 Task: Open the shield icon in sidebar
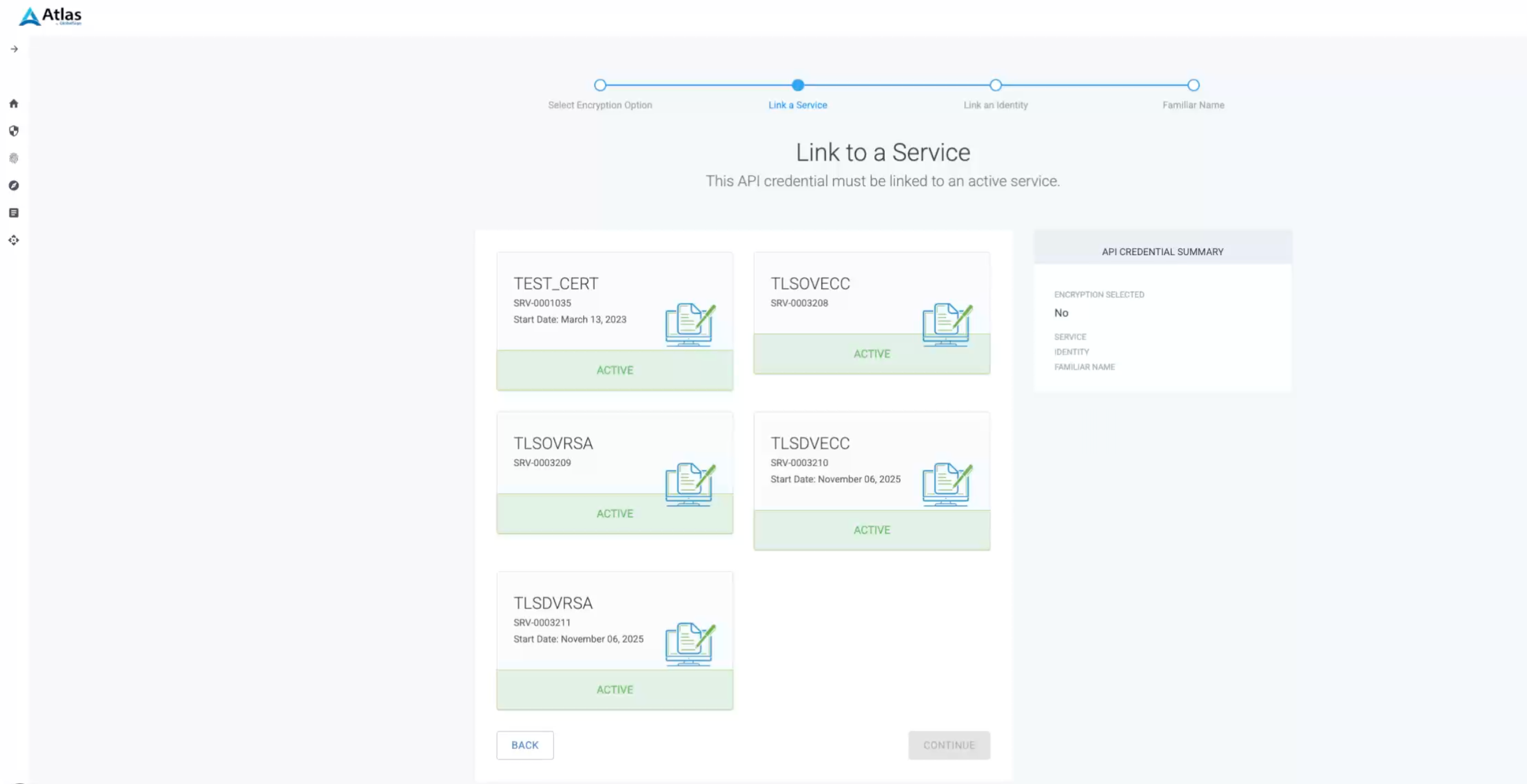point(14,131)
